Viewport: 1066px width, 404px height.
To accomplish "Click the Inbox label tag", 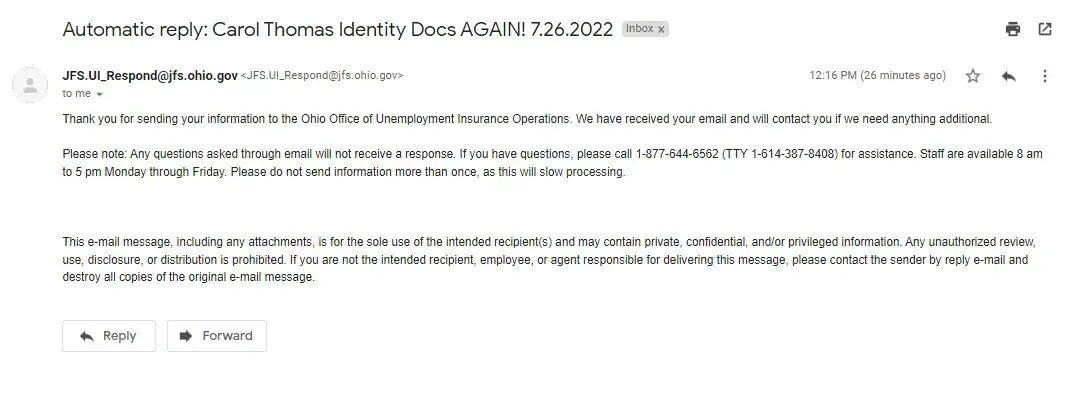I will pos(639,29).
